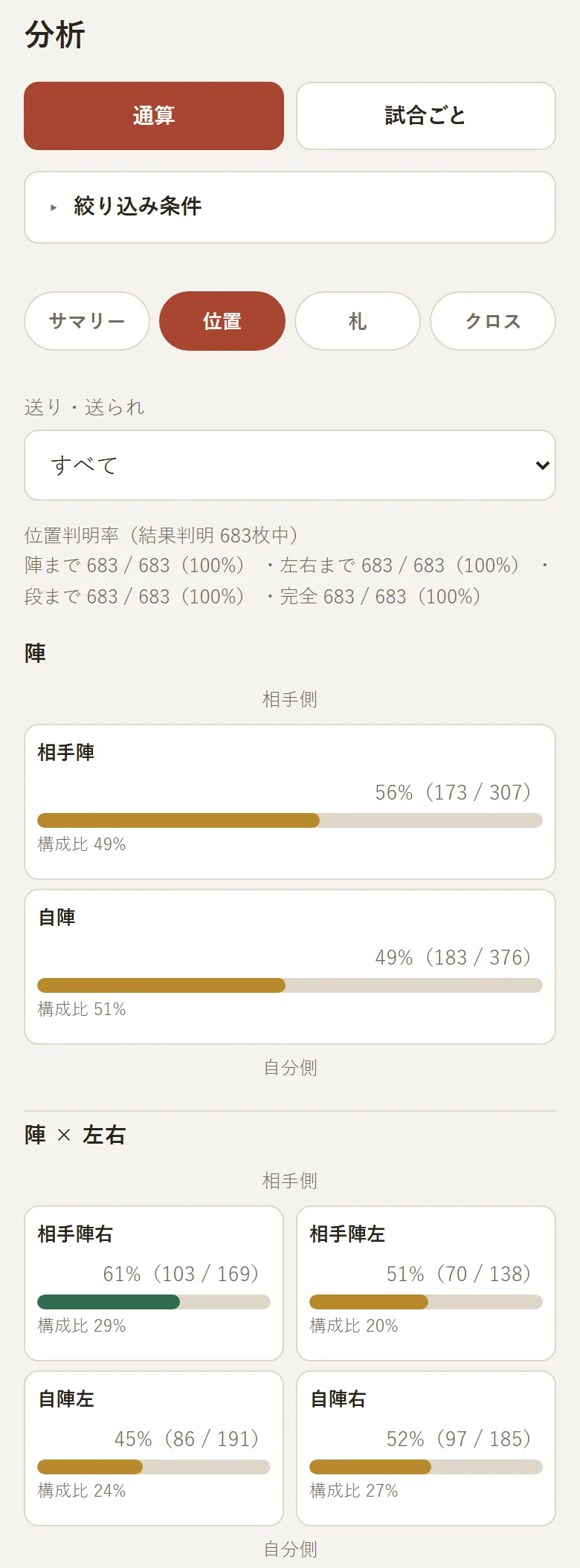Click the 自陣 progress bar

click(x=290, y=985)
